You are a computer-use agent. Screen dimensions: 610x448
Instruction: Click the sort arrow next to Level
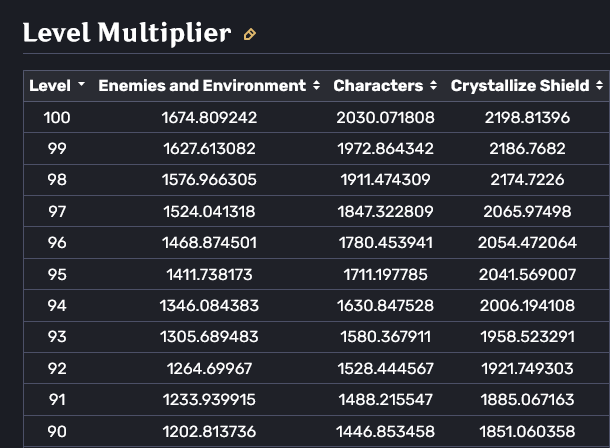[x=81, y=86]
